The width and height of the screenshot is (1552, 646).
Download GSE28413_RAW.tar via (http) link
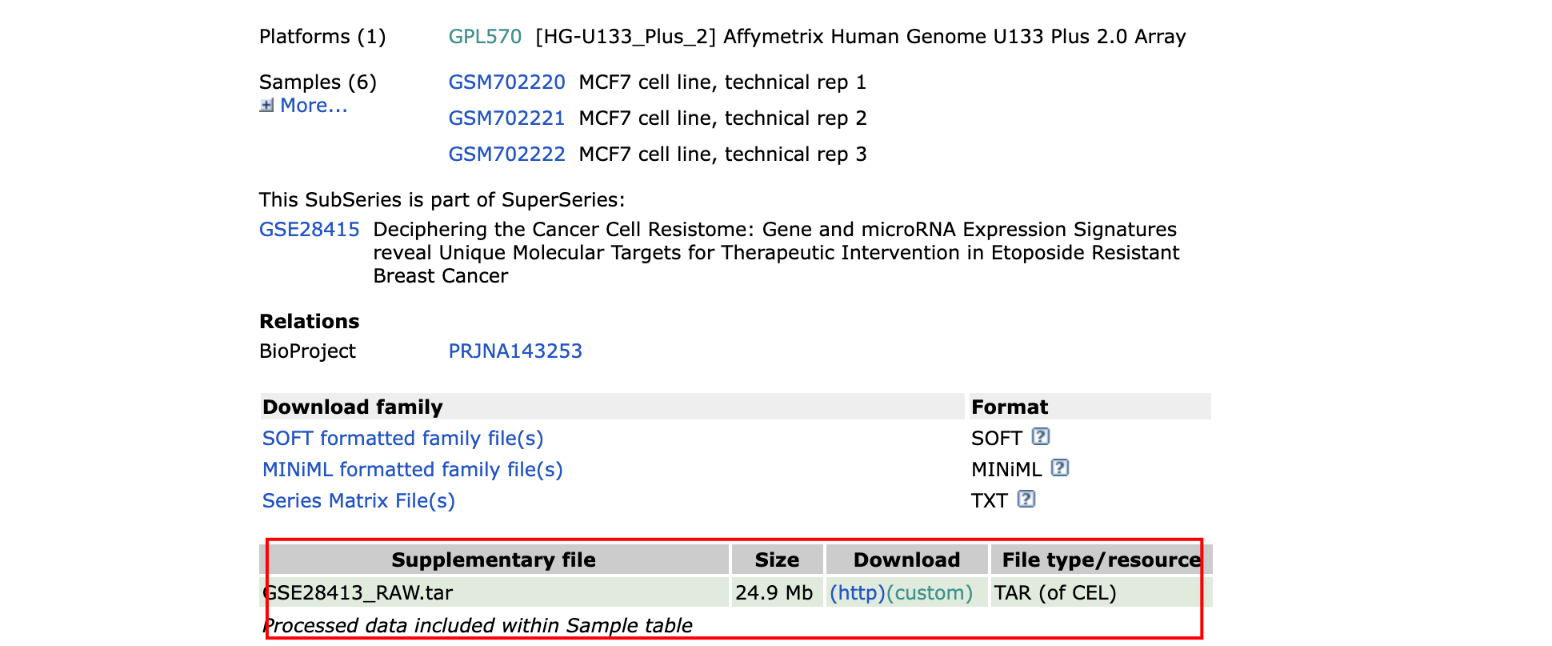857,593
